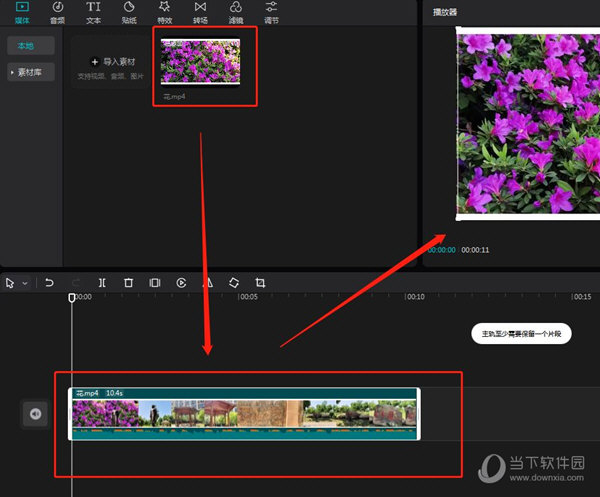Mute the main track with speaker toggle
This screenshot has height=497, width=600.
pyautogui.click(x=35, y=413)
